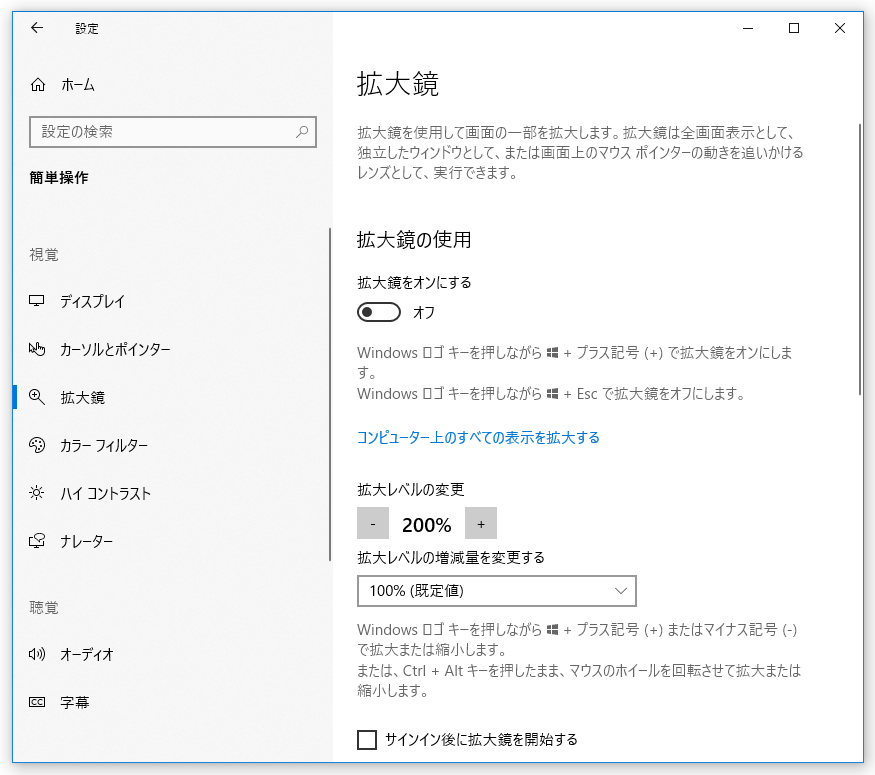Click the ハイ コントラスト sun icon
Screen dimensions: 875x775
(x=37, y=493)
